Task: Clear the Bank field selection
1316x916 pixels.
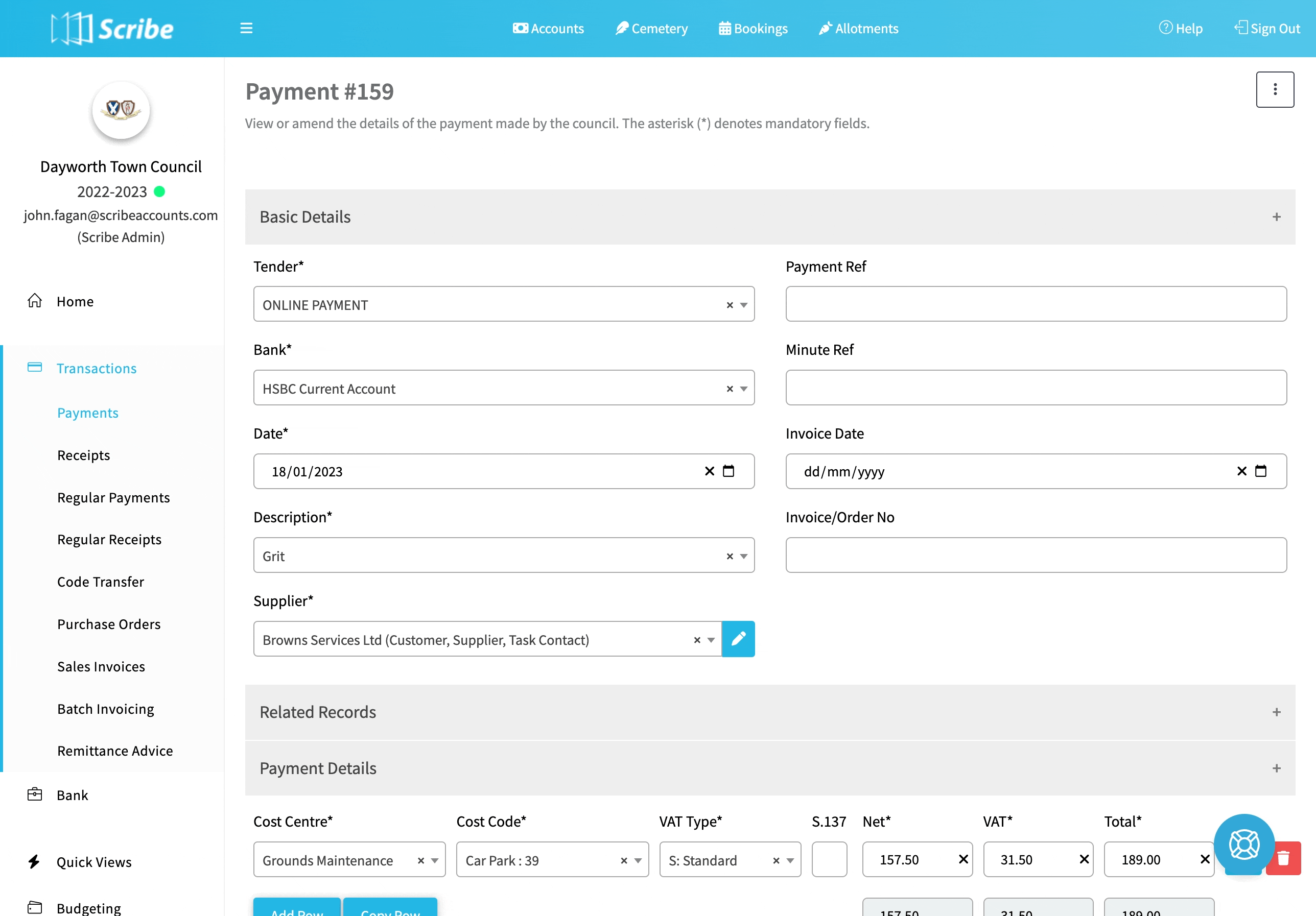Action: [730, 388]
